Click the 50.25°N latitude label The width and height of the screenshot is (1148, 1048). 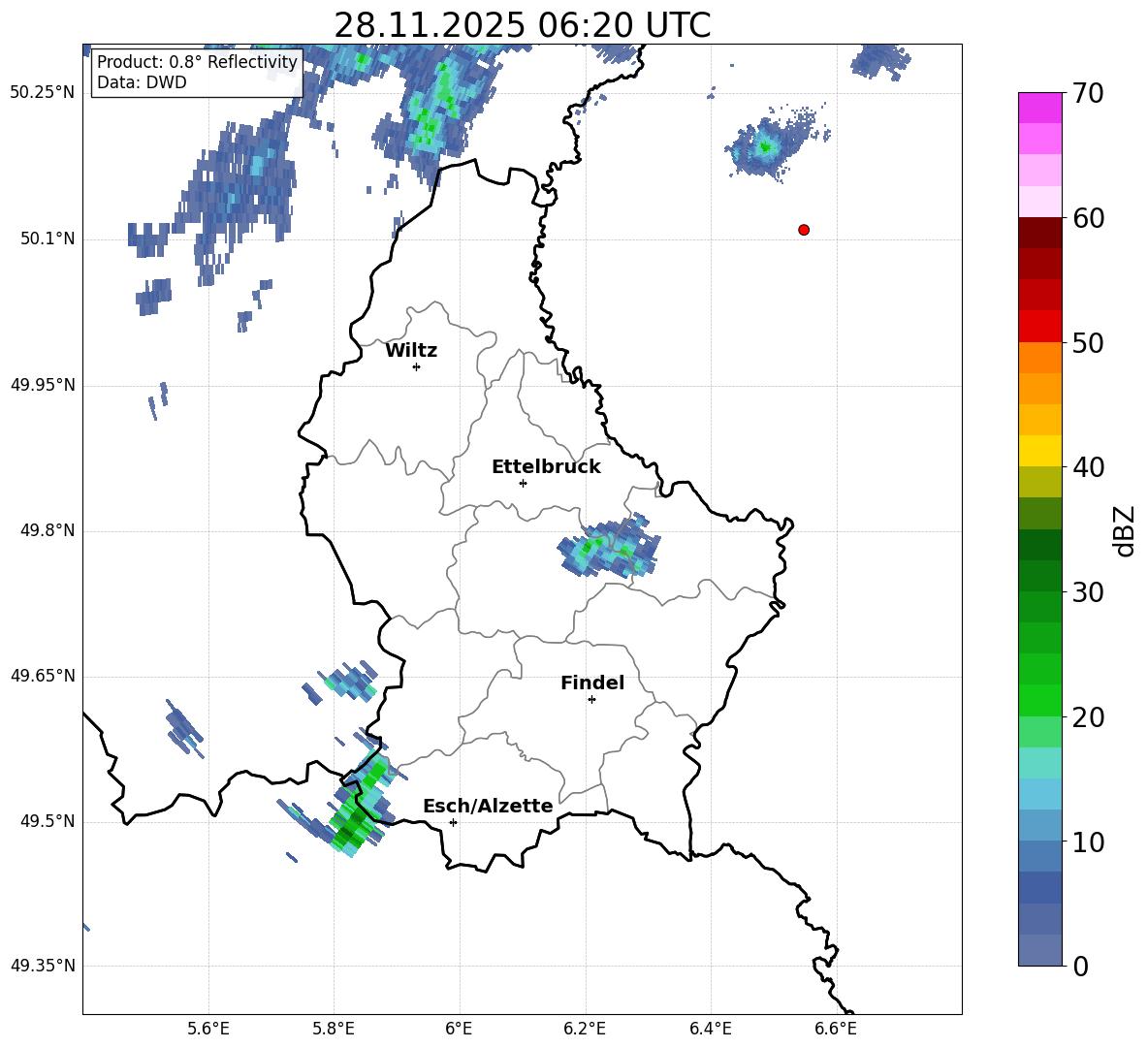(43, 93)
